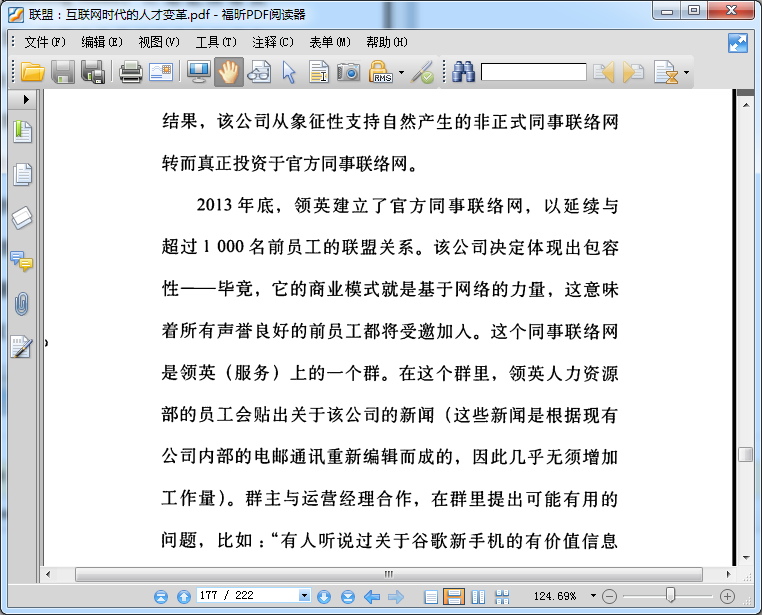This screenshot has height=615, width=762.
Task: Click the full screen monitor icon
Action: click(x=199, y=72)
